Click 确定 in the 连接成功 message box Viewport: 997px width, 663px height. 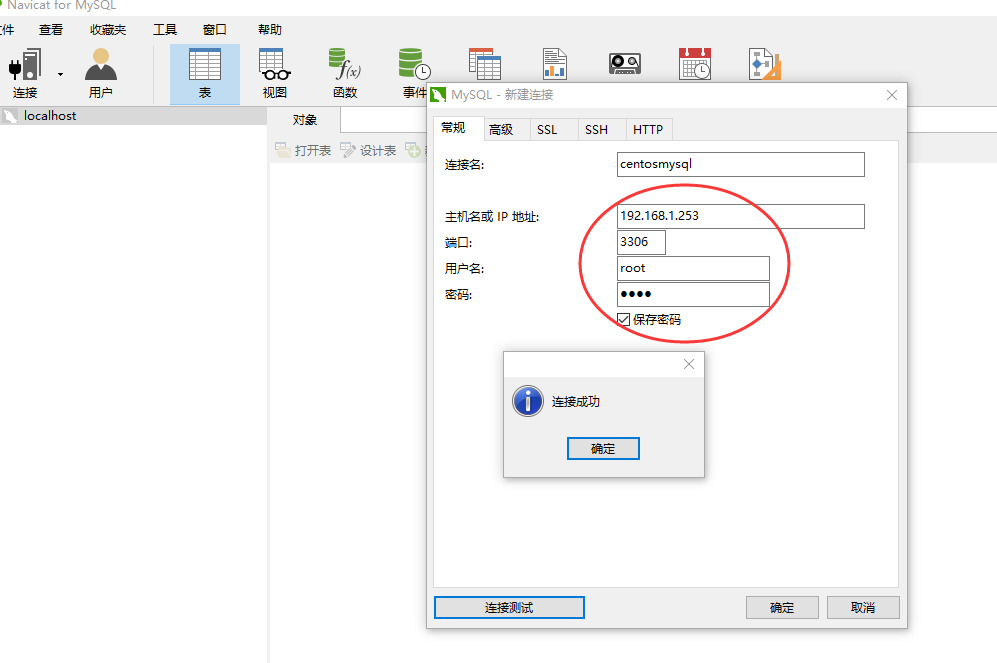[603, 449]
